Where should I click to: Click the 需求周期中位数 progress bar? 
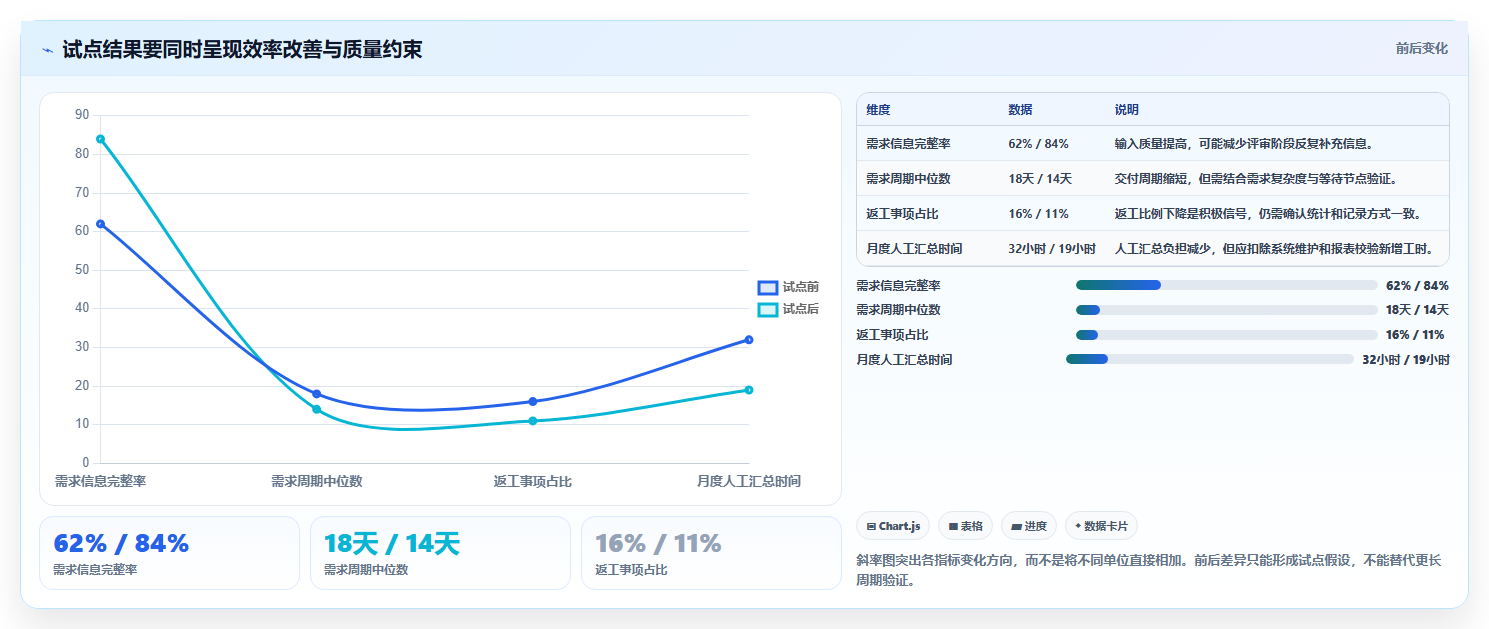1227,310
